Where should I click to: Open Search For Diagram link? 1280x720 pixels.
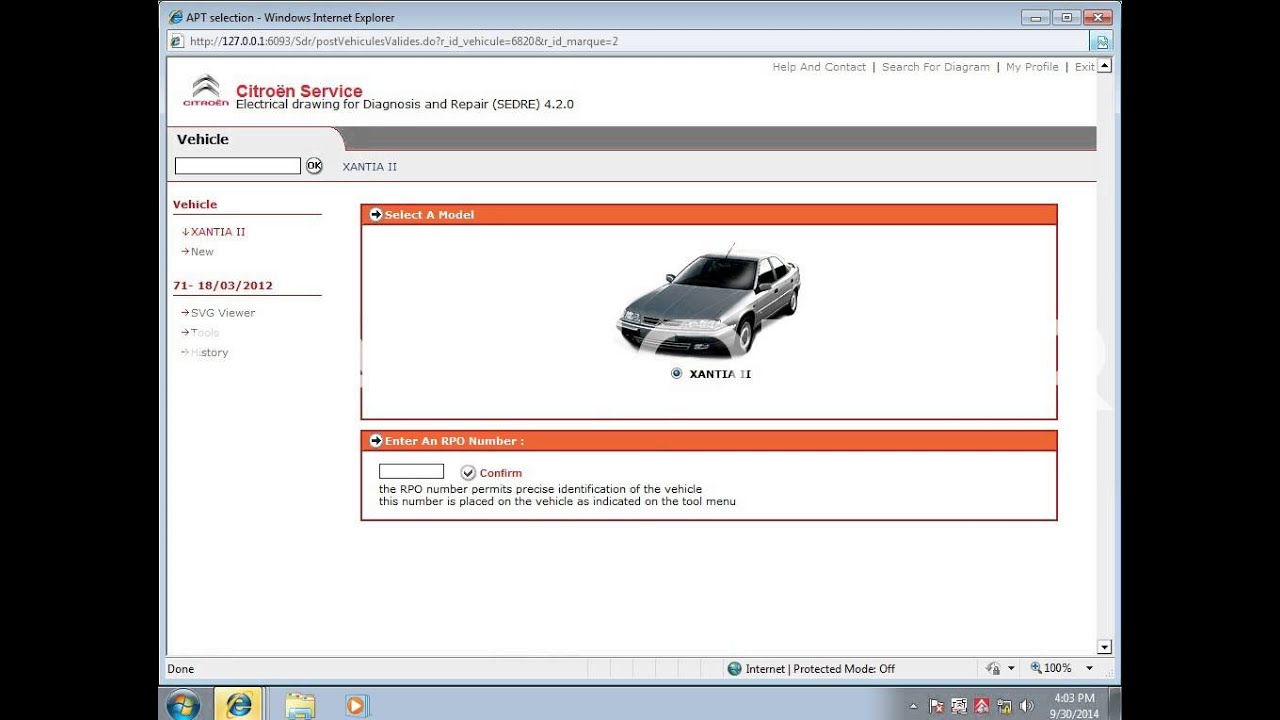click(x=936, y=67)
